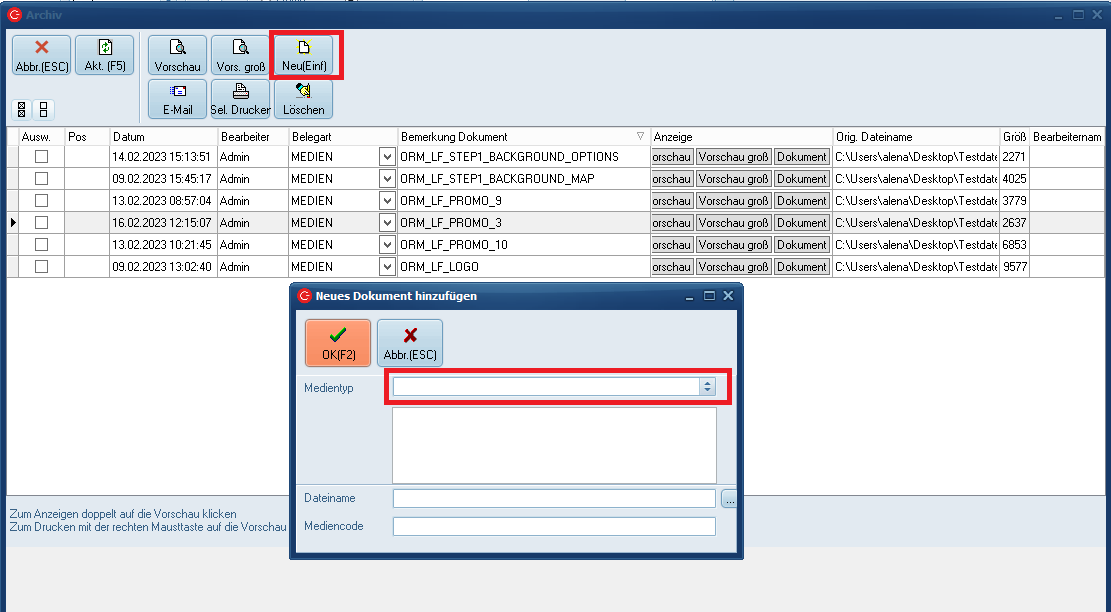Select the ORM_LF_LOGO row checkbox

tap(42, 267)
